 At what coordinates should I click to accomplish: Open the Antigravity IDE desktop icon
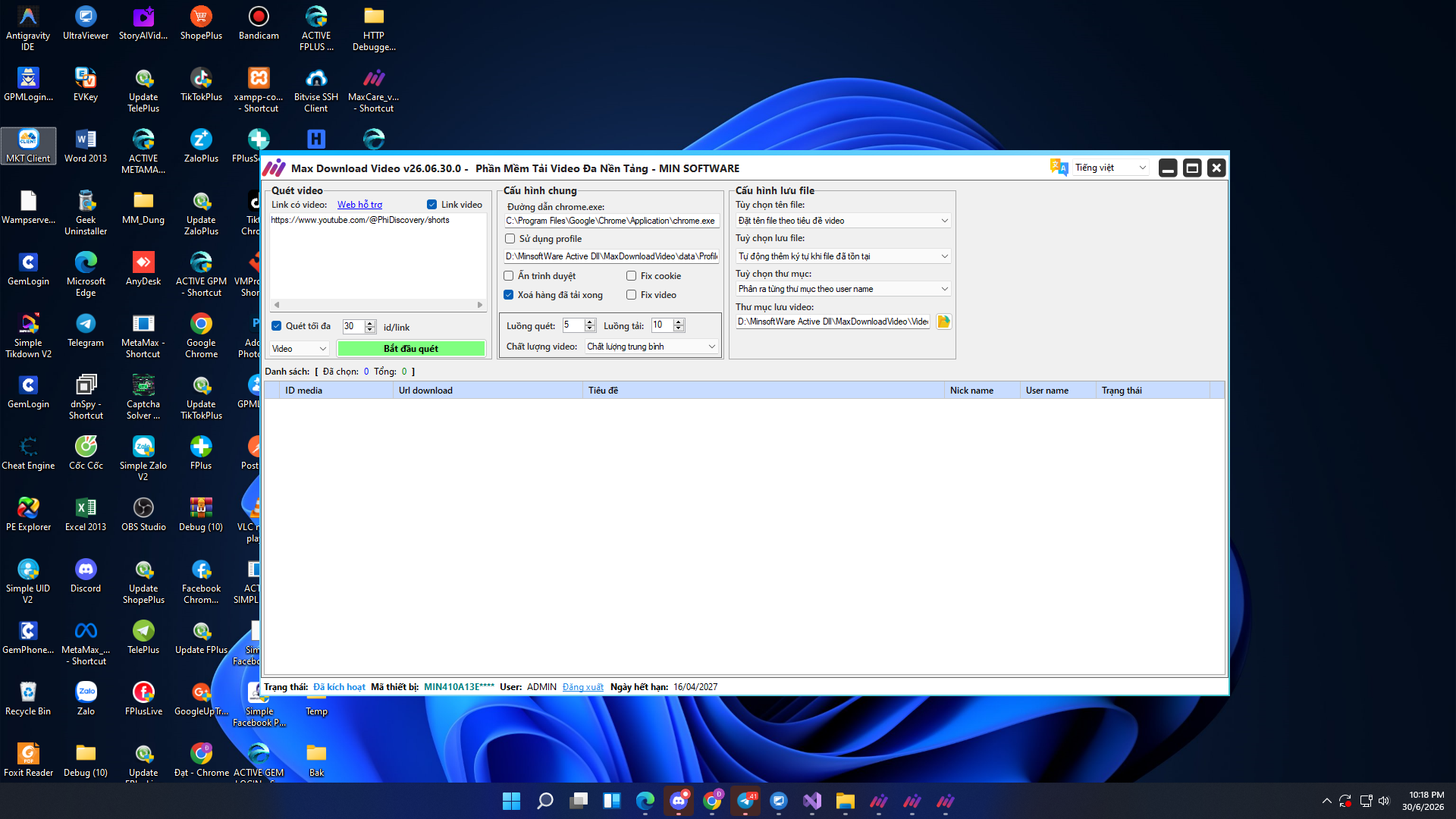pos(28,29)
